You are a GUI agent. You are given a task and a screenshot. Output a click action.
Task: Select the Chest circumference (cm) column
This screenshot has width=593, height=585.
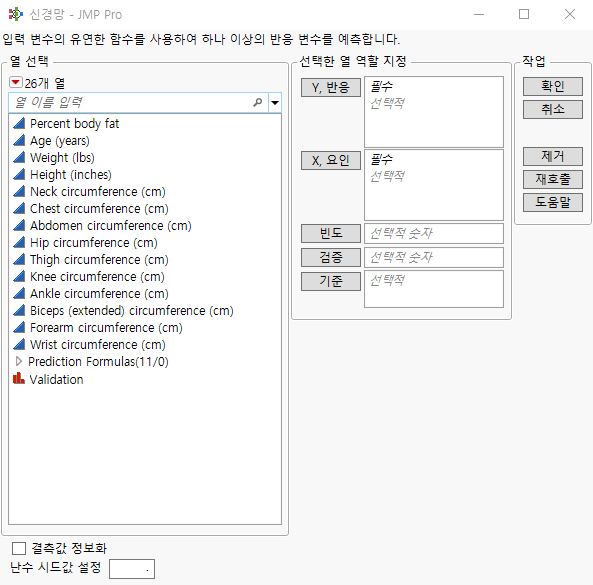point(99,209)
